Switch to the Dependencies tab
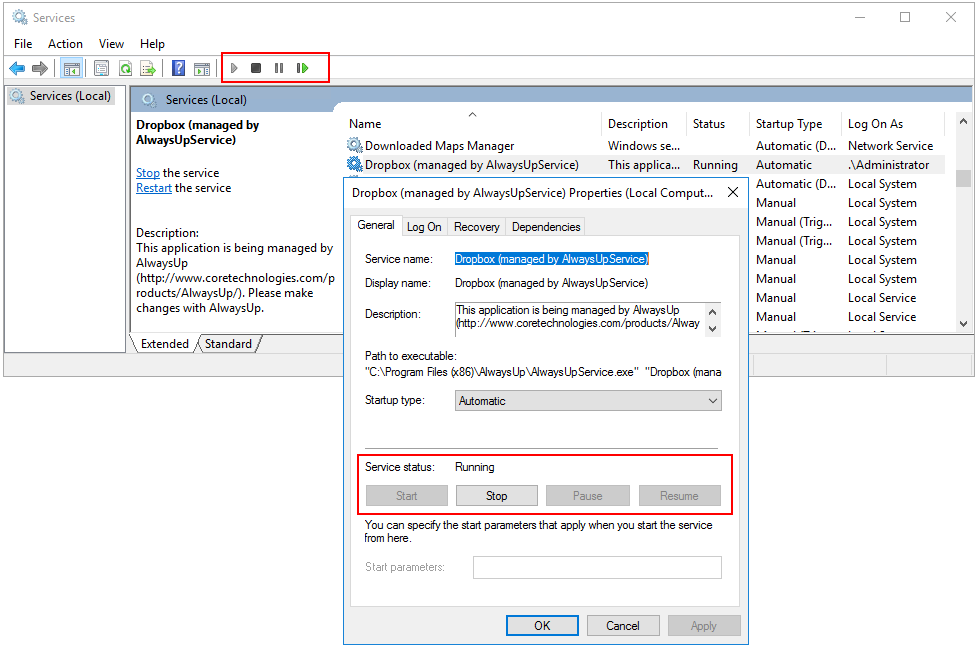The width and height of the screenshot is (978, 647). click(546, 227)
